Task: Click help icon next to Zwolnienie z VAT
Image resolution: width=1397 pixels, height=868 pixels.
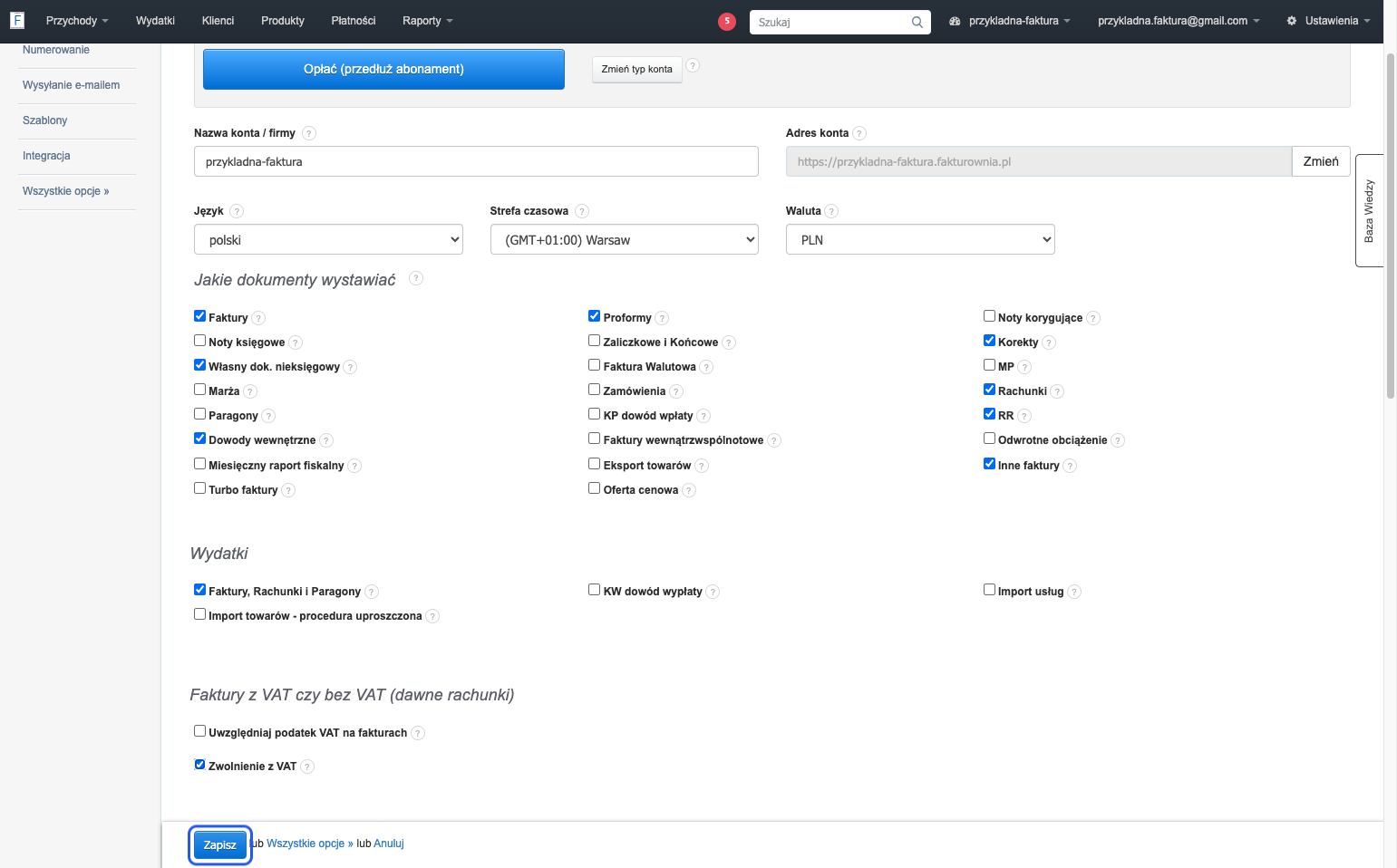Action: pyautogui.click(x=307, y=767)
